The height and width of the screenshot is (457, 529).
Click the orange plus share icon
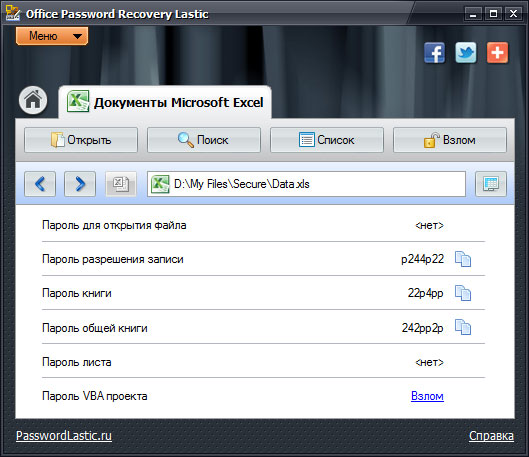[497, 53]
